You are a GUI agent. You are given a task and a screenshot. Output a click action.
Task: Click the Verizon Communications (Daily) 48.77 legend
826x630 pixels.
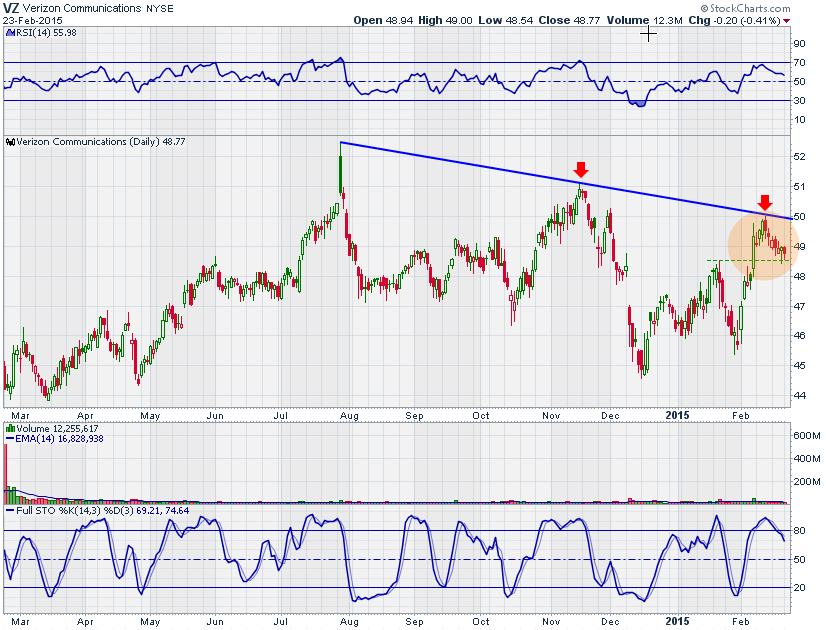click(101, 142)
